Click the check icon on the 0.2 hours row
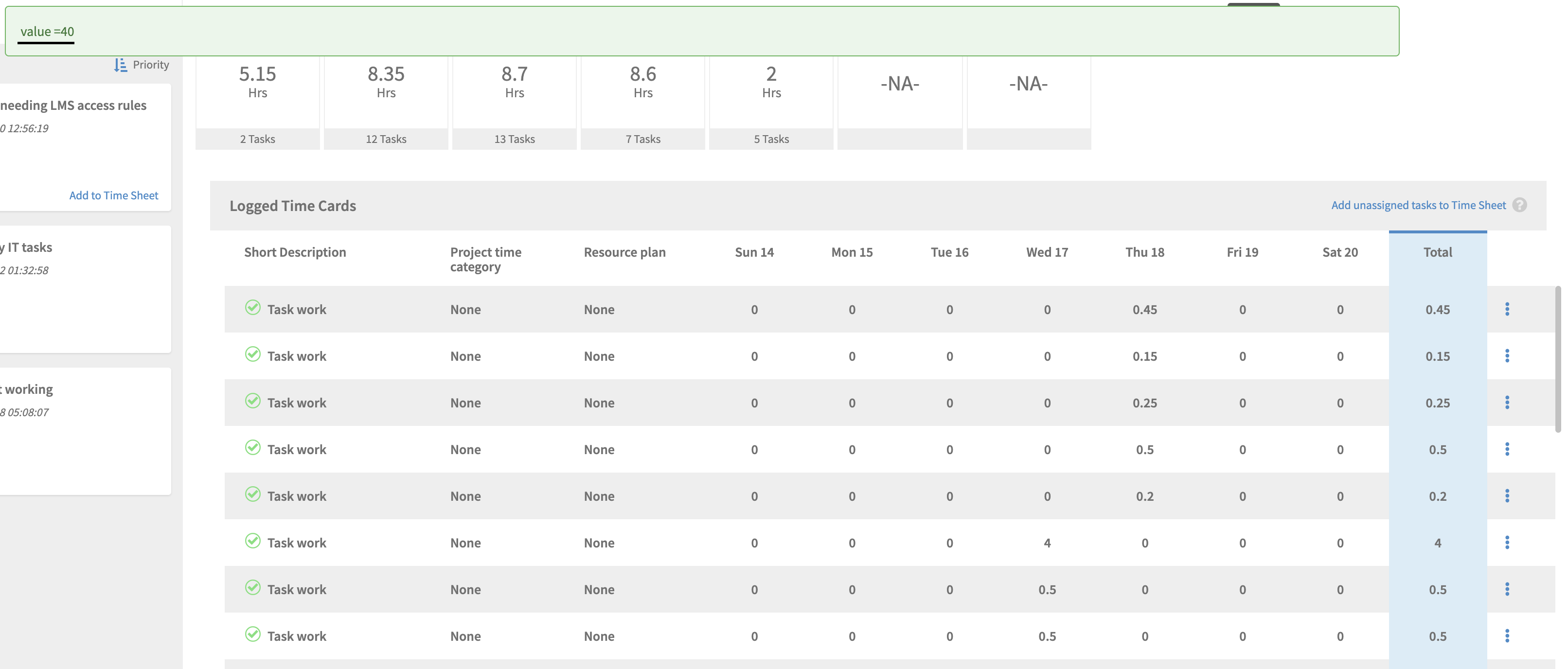Screen dimensions: 1568x669 pos(252,495)
